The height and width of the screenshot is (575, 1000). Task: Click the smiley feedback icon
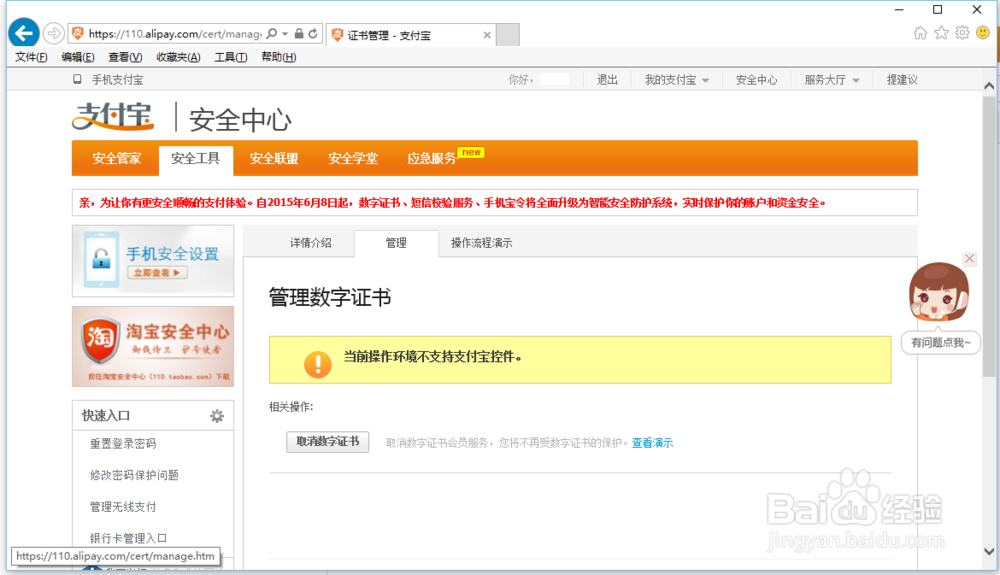click(983, 33)
